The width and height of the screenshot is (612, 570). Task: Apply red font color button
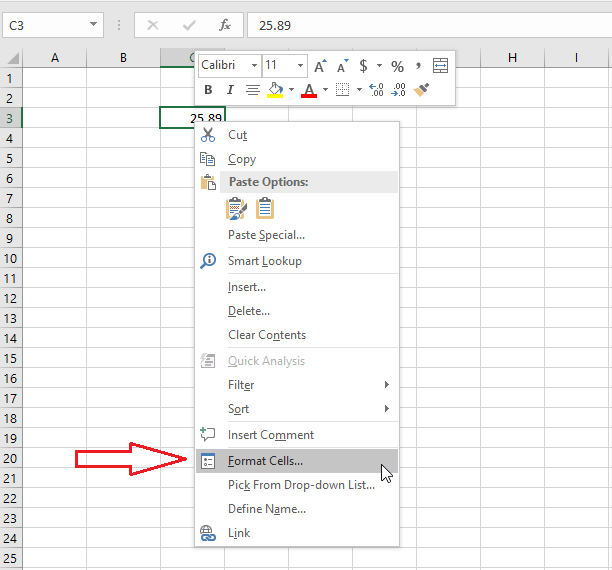(309, 90)
